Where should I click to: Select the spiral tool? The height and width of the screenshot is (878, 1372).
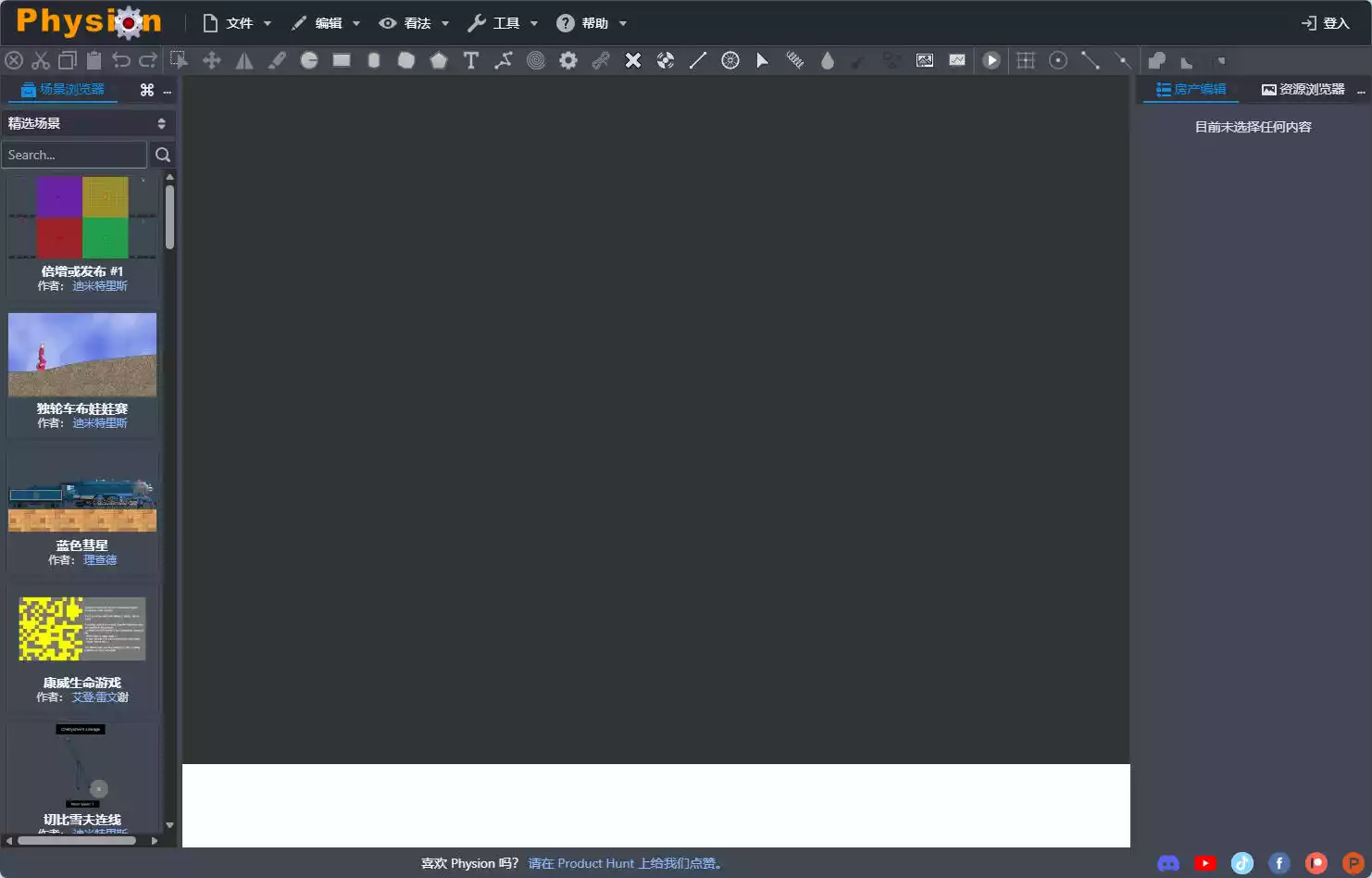(536, 60)
